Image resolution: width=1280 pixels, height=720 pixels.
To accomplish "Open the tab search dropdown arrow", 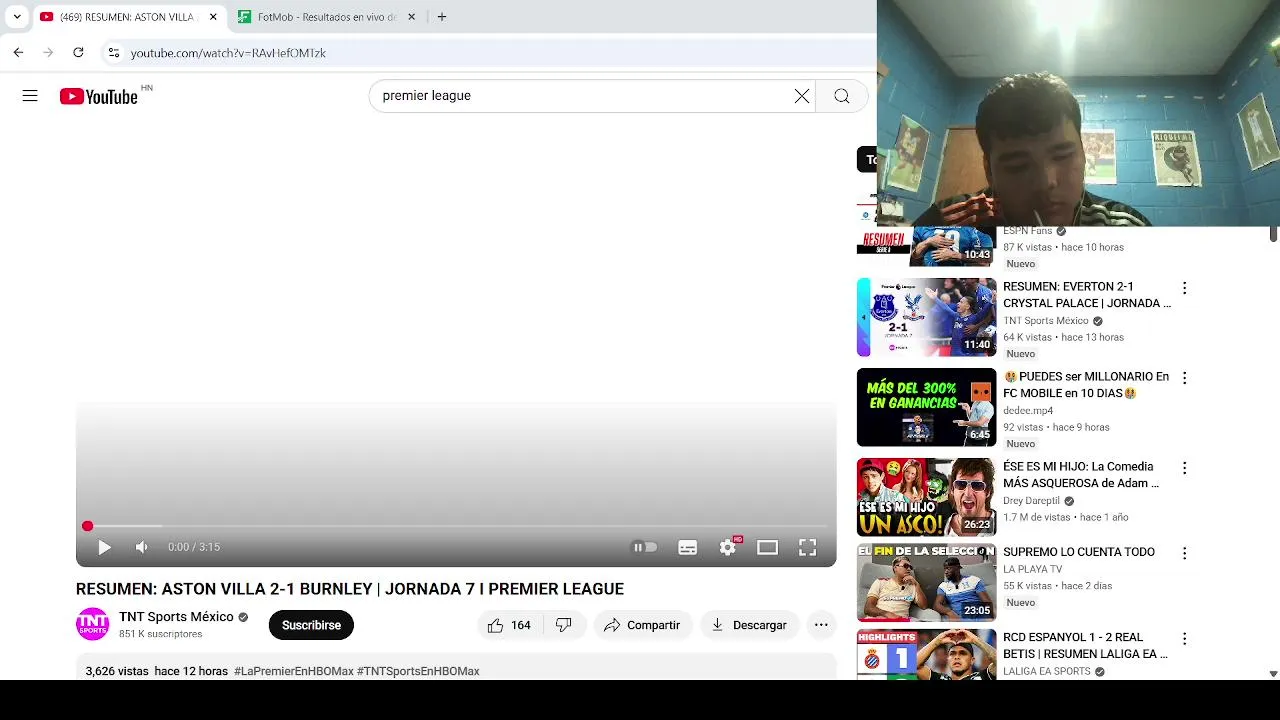I will pyautogui.click(x=17, y=17).
